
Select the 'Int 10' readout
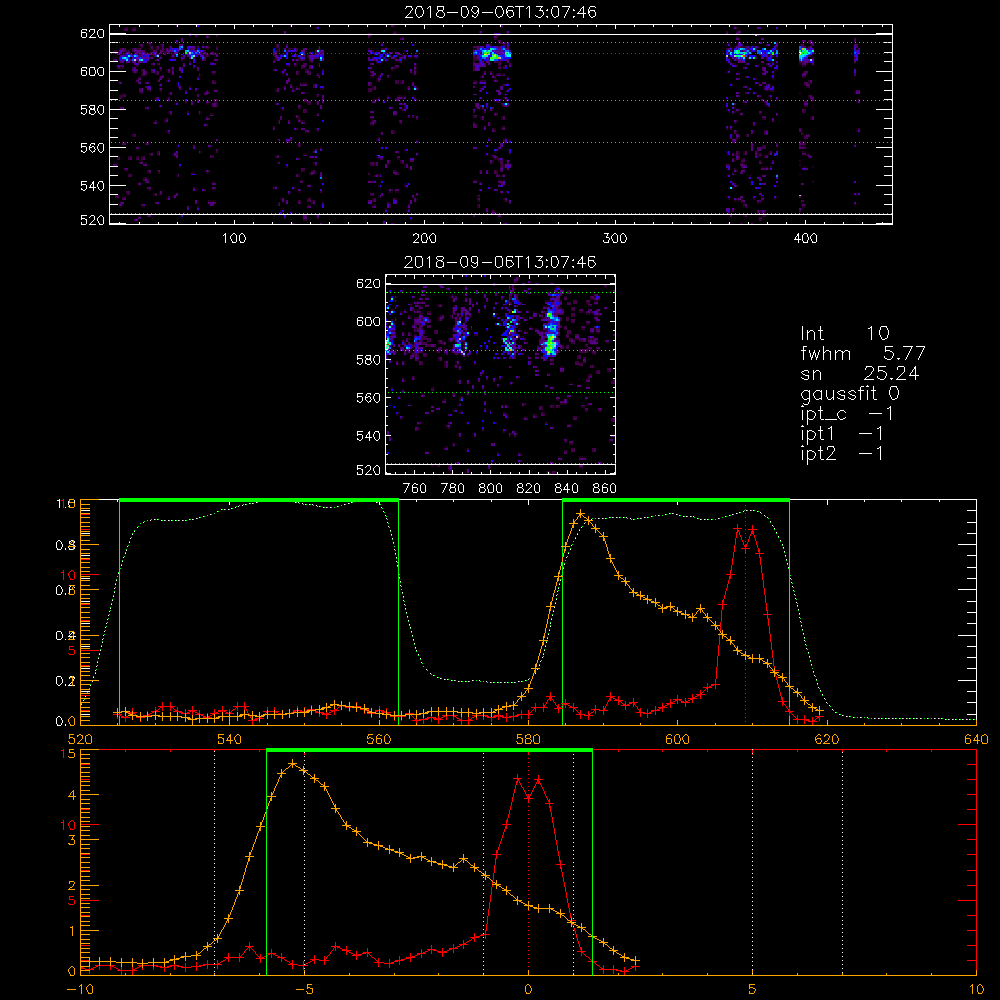(845, 333)
